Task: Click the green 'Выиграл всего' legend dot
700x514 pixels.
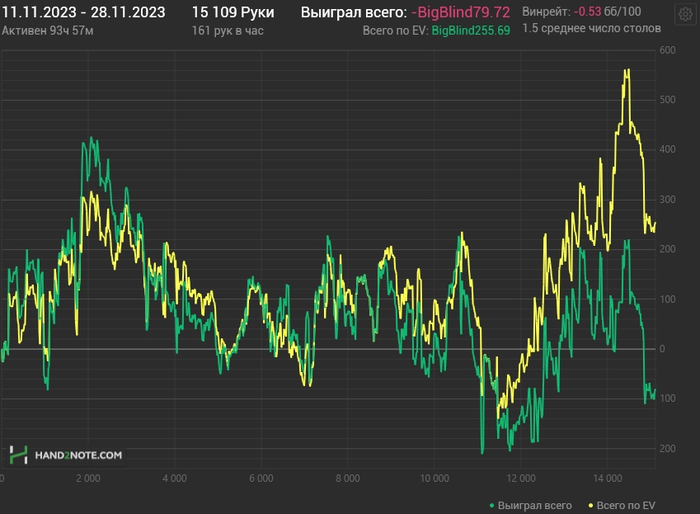Action: 492,506
